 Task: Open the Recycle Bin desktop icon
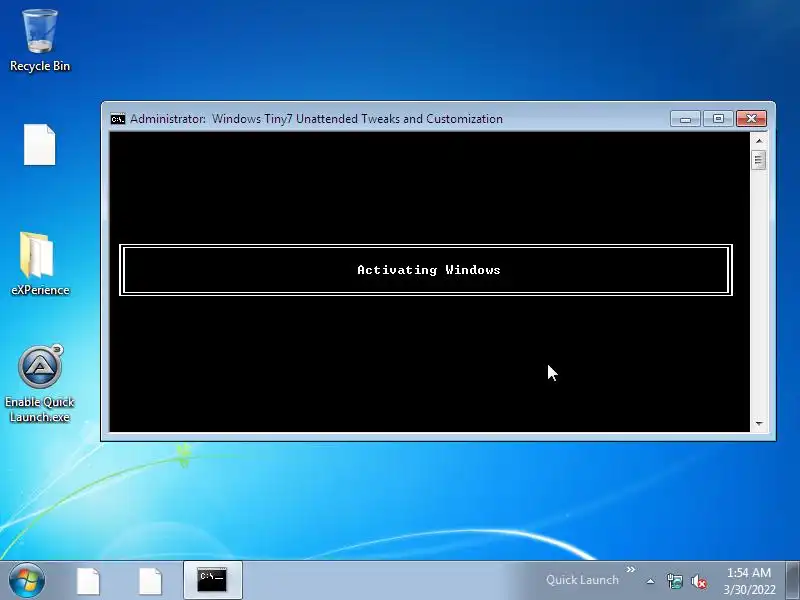tap(40, 41)
